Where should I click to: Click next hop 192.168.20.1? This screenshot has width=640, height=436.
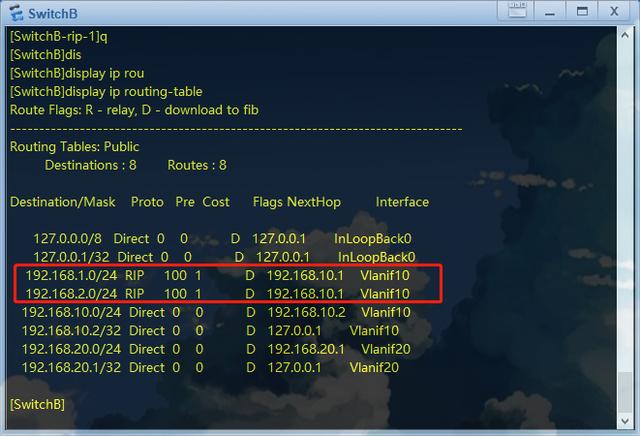[x=306, y=349]
